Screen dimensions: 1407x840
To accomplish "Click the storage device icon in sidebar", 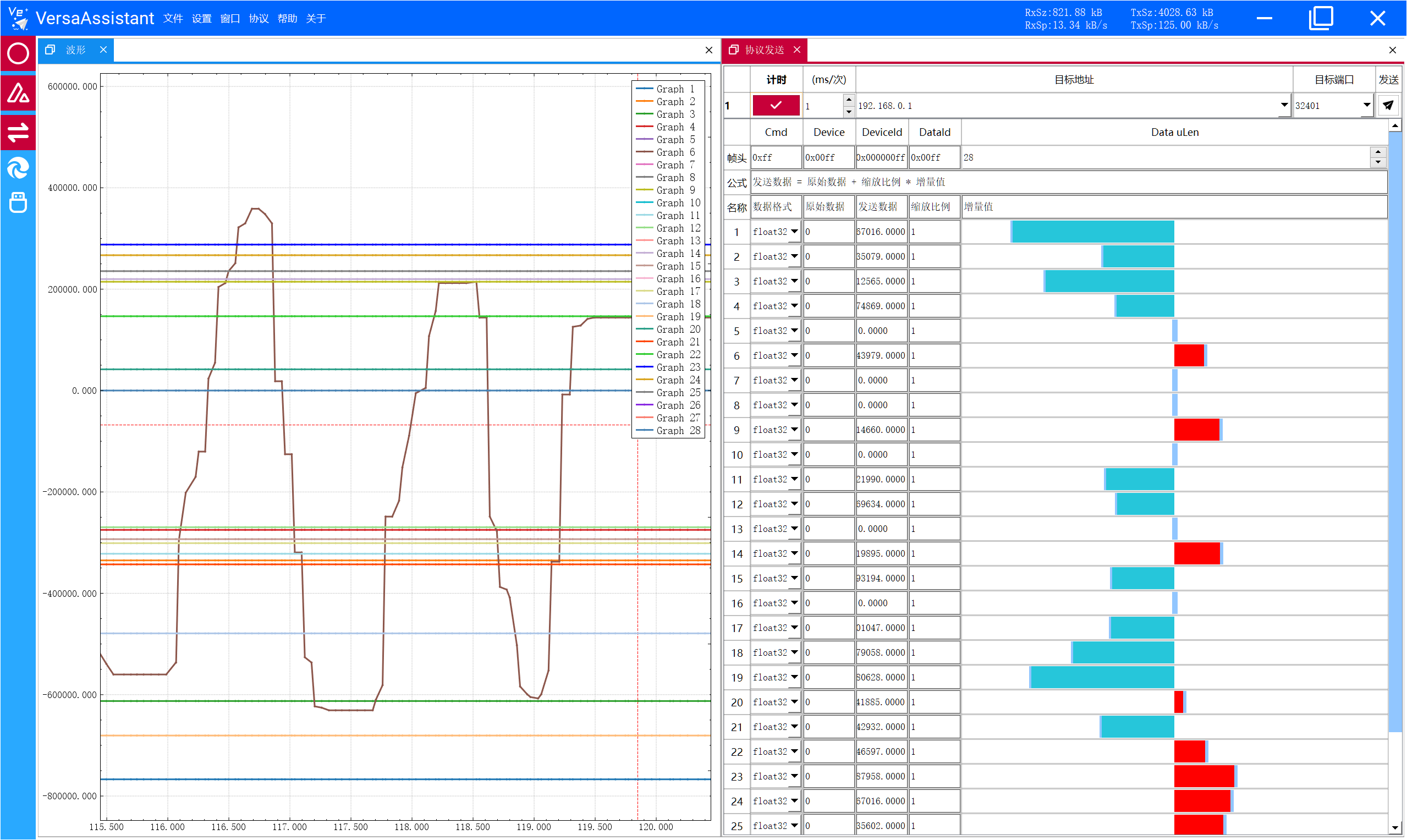I will [x=18, y=202].
